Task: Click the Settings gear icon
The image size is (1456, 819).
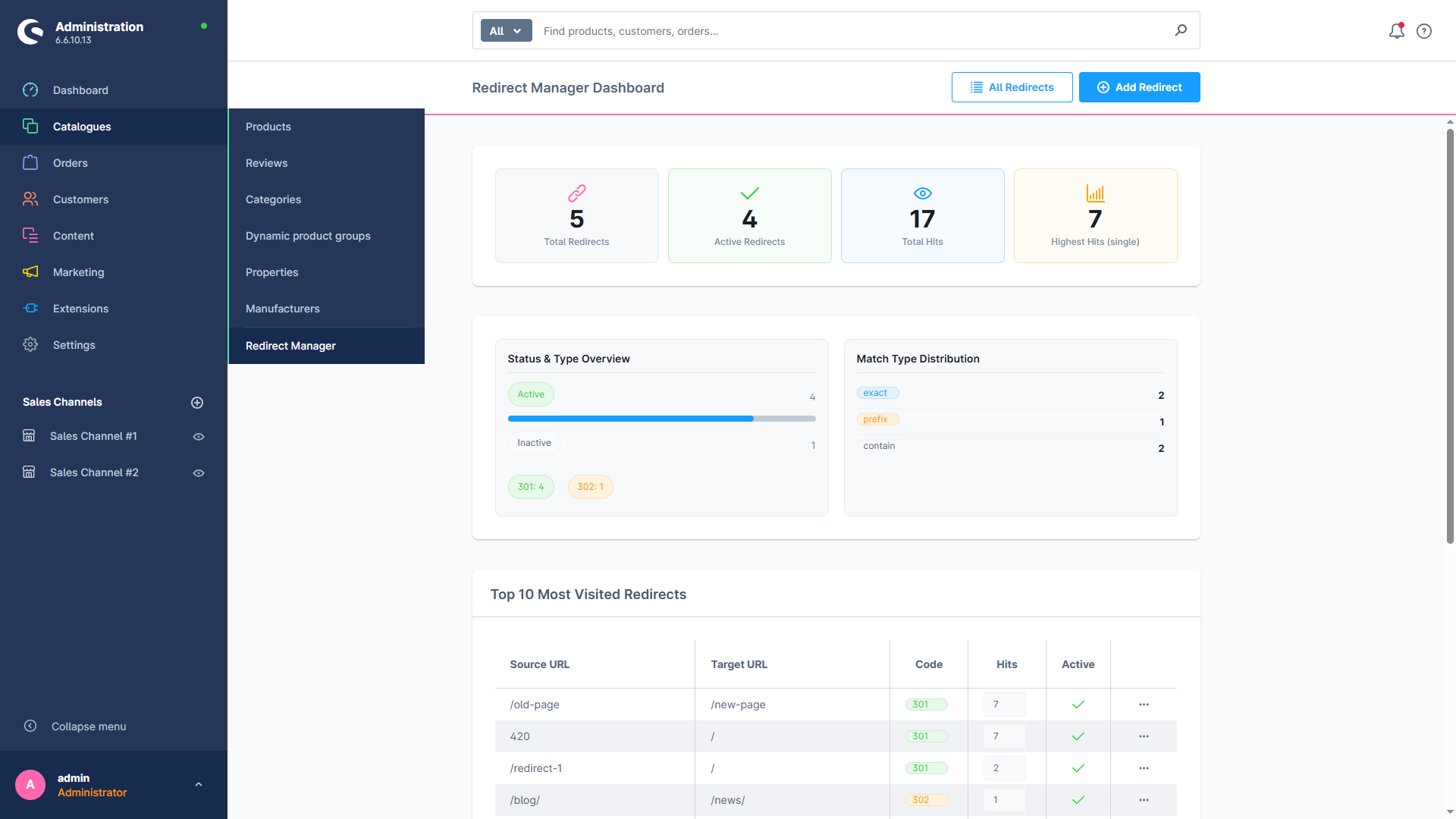Action: coord(30,345)
